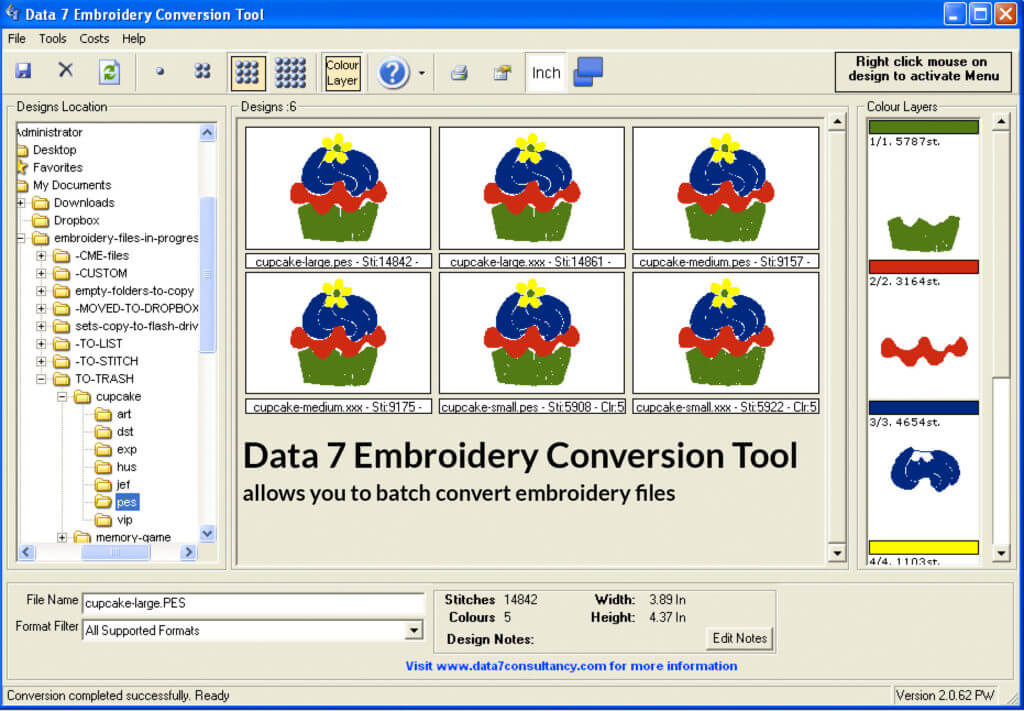The image size is (1024, 711).
Task: Toggle measurement units via the Inch button
Action: coord(545,72)
